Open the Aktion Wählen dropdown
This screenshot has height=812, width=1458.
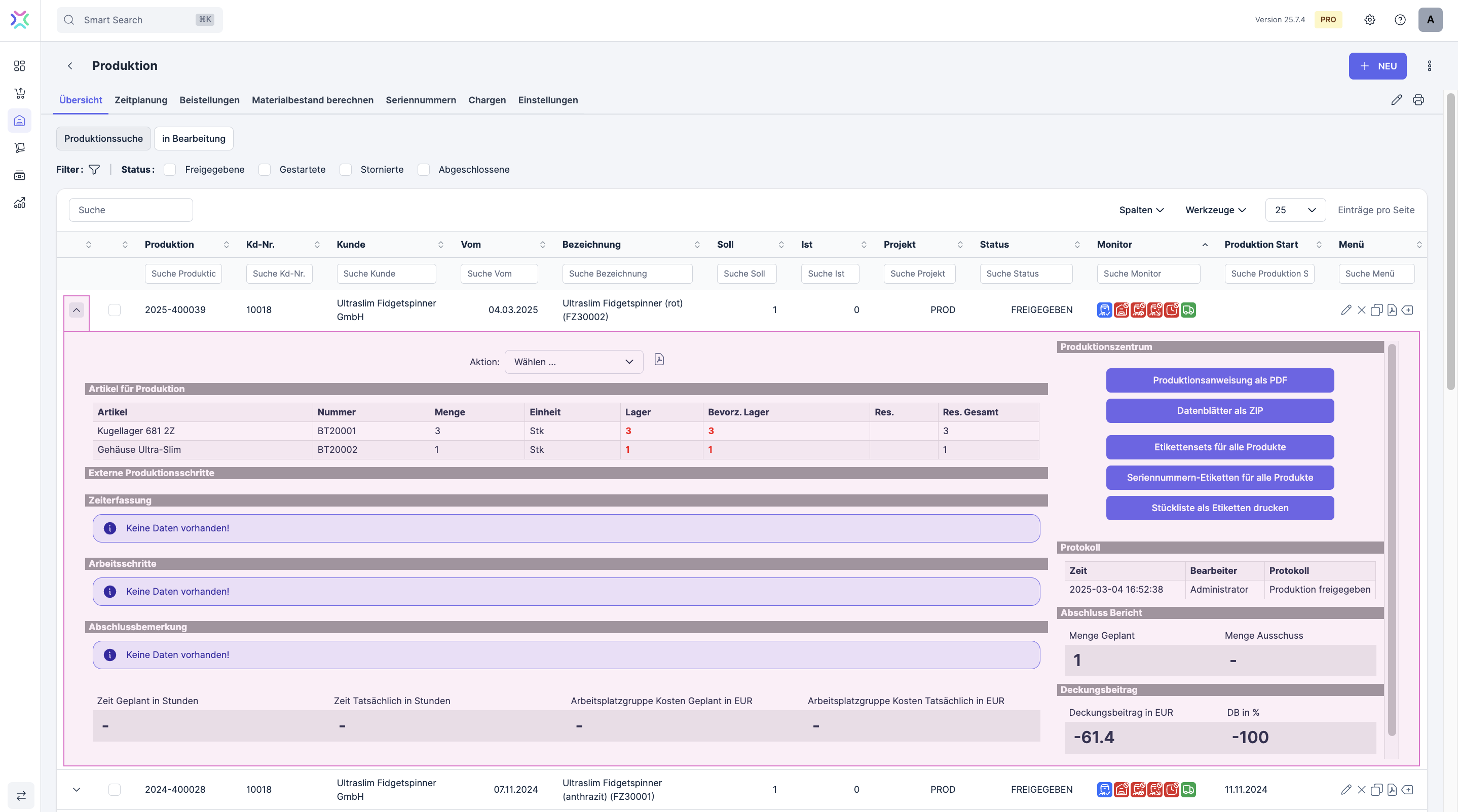point(573,362)
